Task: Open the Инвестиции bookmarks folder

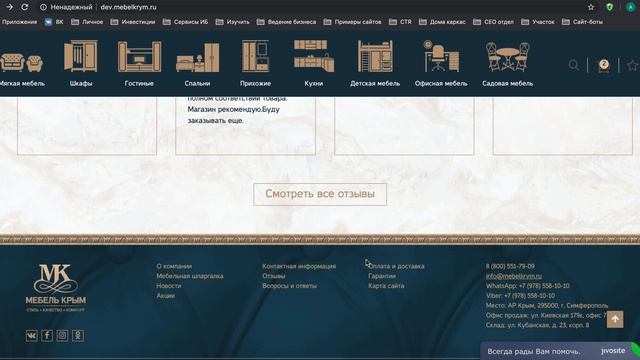Action: pyautogui.click(x=133, y=22)
